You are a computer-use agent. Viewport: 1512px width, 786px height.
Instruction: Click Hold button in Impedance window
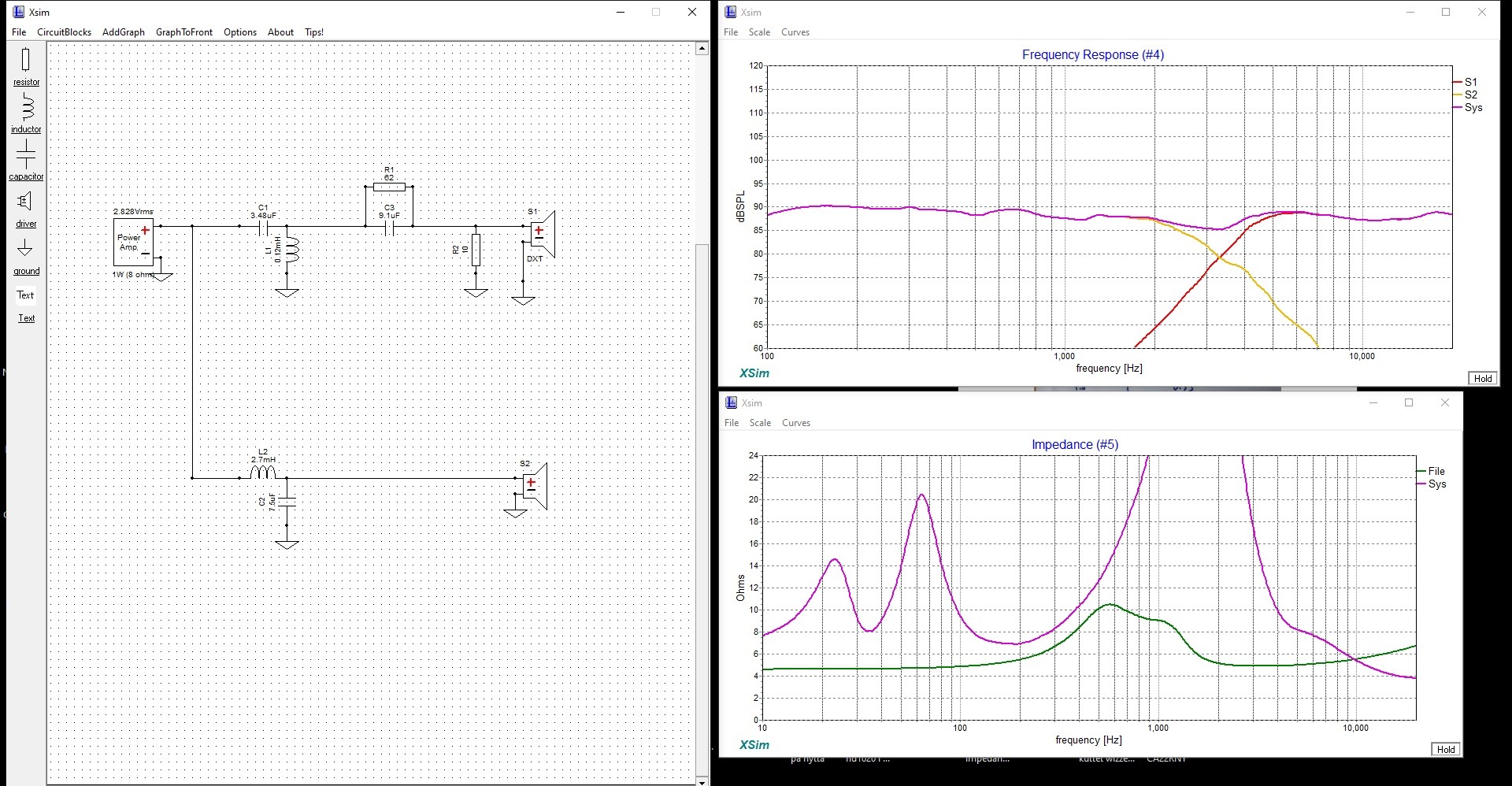pyautogui.click(x=1446, y=749)
